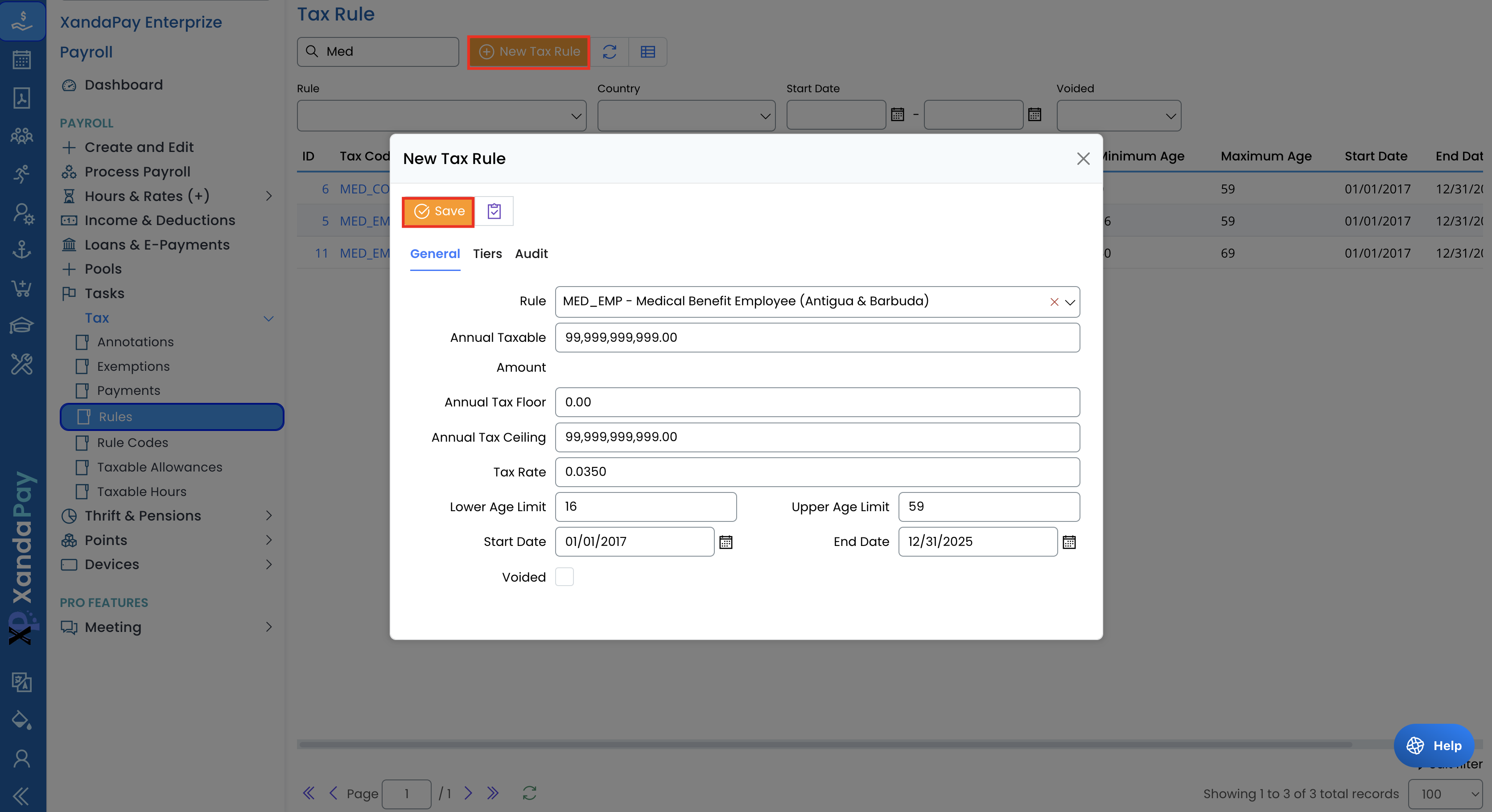Click the refresh icon next to New Tax Rule
This screenshot has width=1492, height=812.
pos(609,52)
